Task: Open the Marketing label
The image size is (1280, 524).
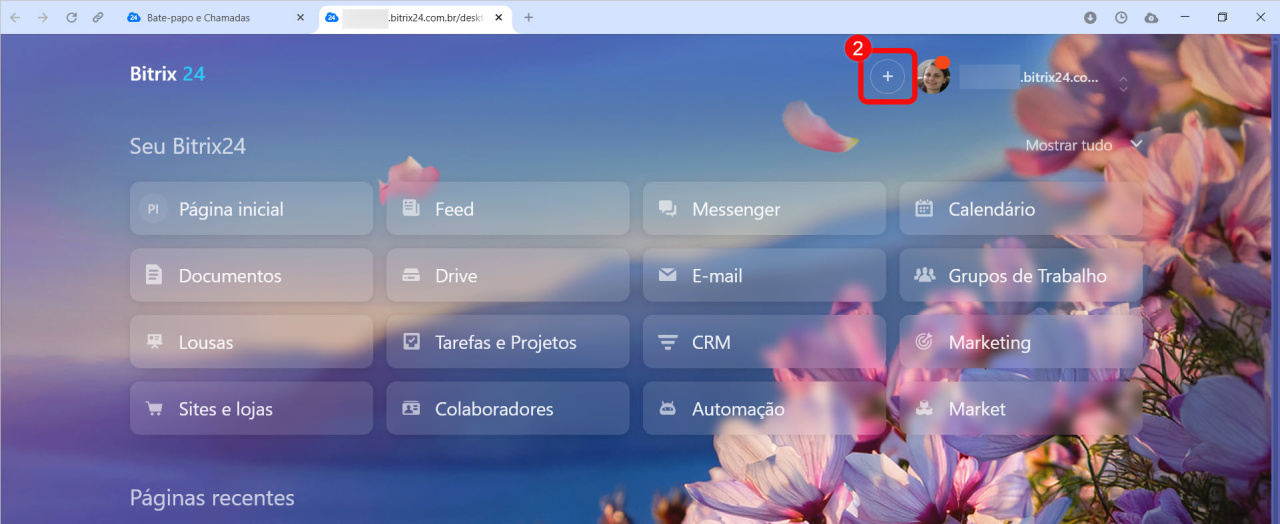Action: coord(989,342)
